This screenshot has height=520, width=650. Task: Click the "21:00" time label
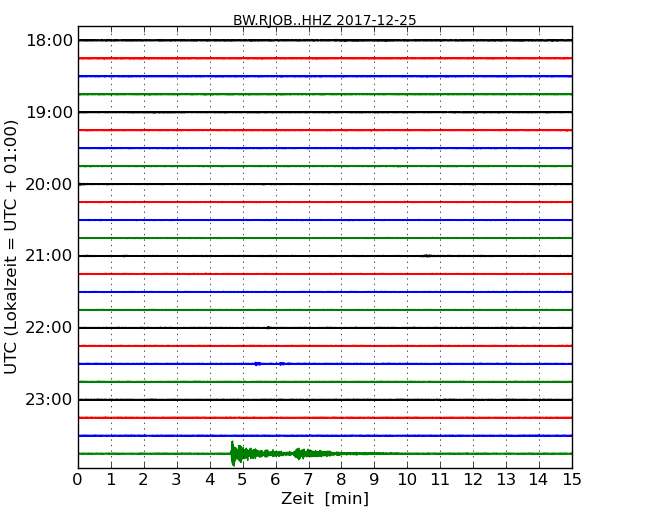[49, 256]
